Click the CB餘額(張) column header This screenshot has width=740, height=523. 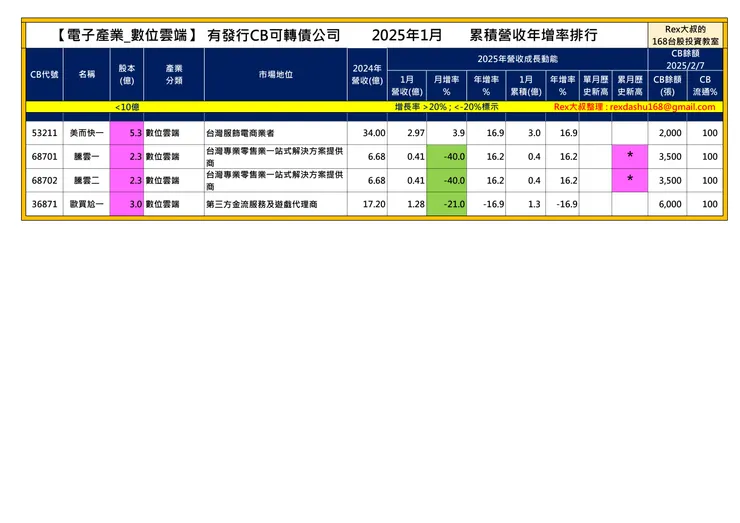pyautogui.click(x=667, y=85)
